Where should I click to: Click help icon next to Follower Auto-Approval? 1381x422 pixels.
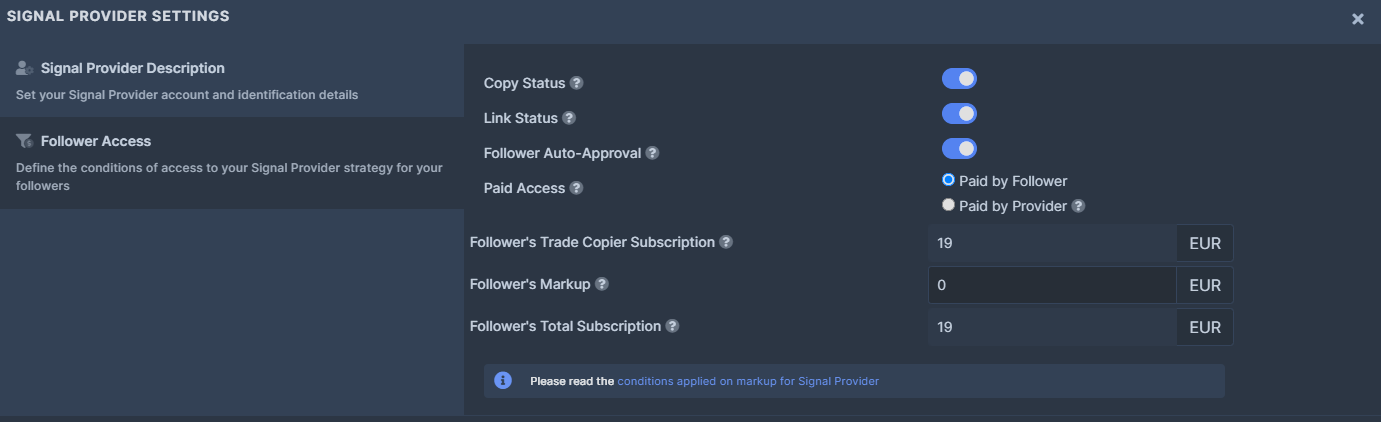(652, 153)
